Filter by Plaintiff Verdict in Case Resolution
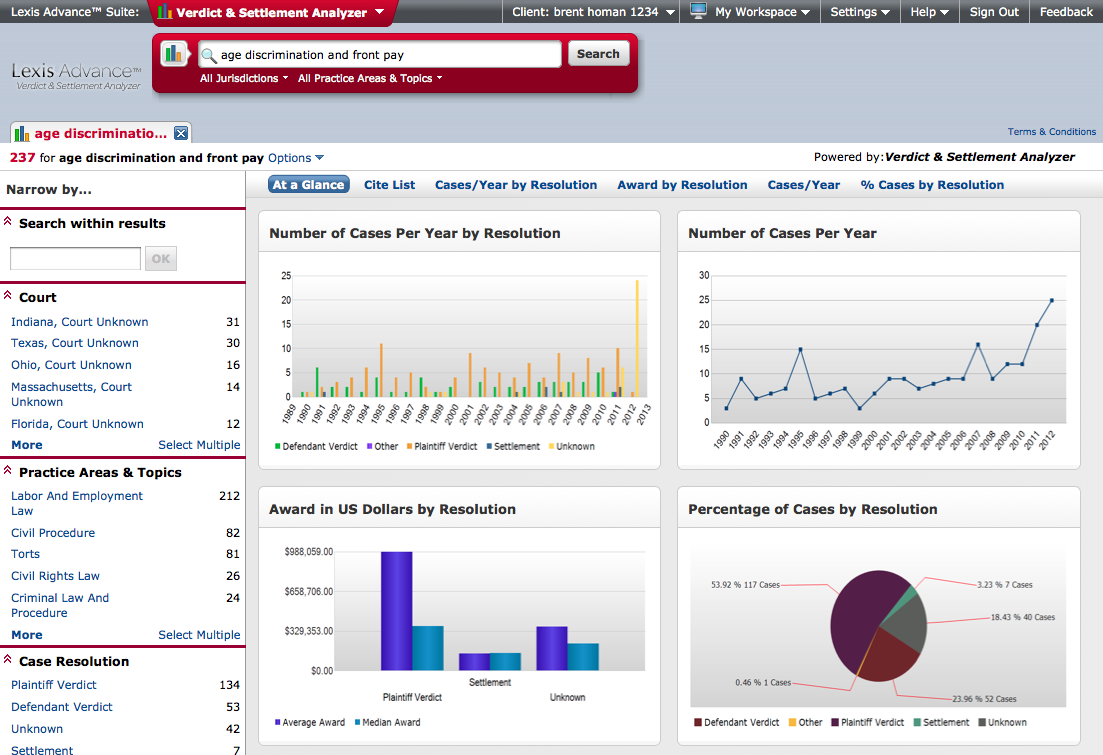This screenshot has width=1103, height=755. [x=53, y=685]
